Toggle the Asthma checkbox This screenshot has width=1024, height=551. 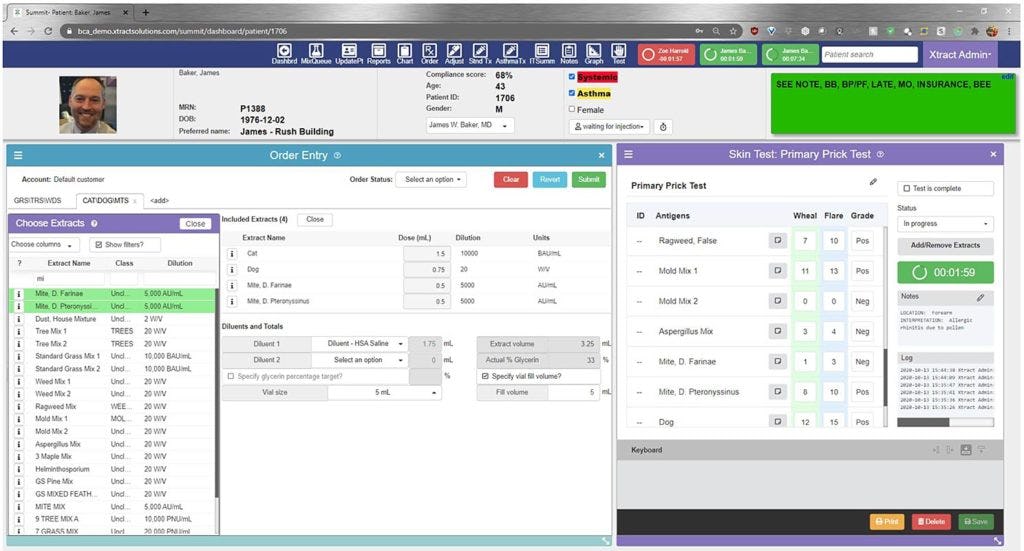tap(572, 93)
